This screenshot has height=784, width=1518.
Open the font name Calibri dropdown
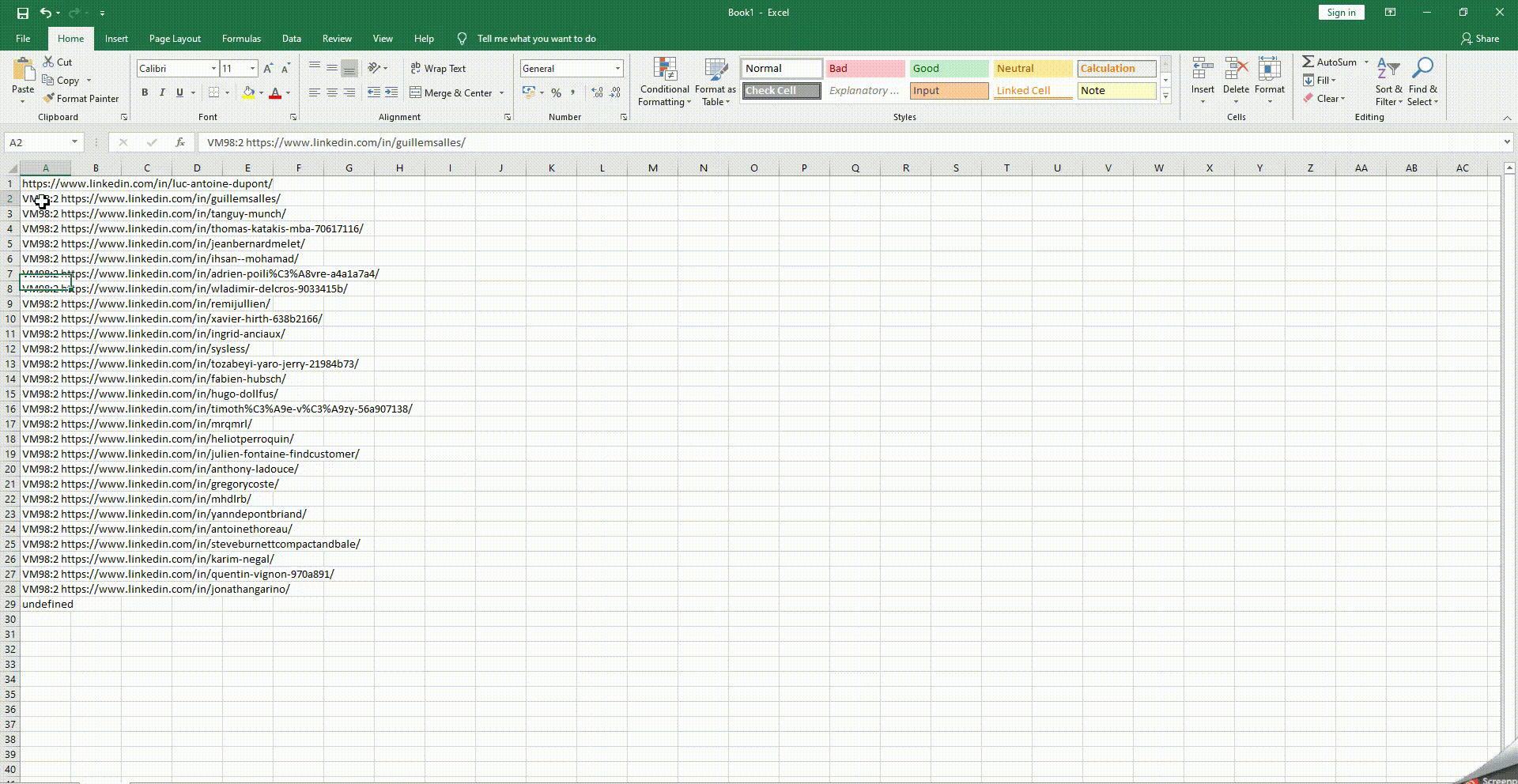pyautogui.click(x=213, y=69)
